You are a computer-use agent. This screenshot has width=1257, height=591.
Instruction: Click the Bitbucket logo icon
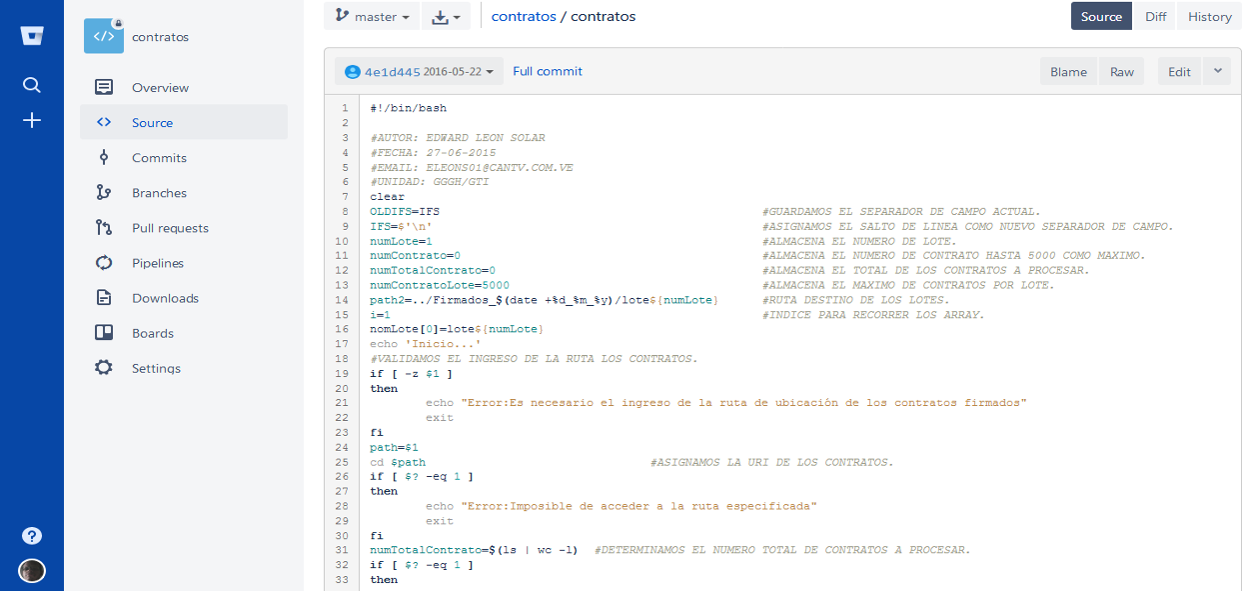pyautogui.click(x=32, y=37)
